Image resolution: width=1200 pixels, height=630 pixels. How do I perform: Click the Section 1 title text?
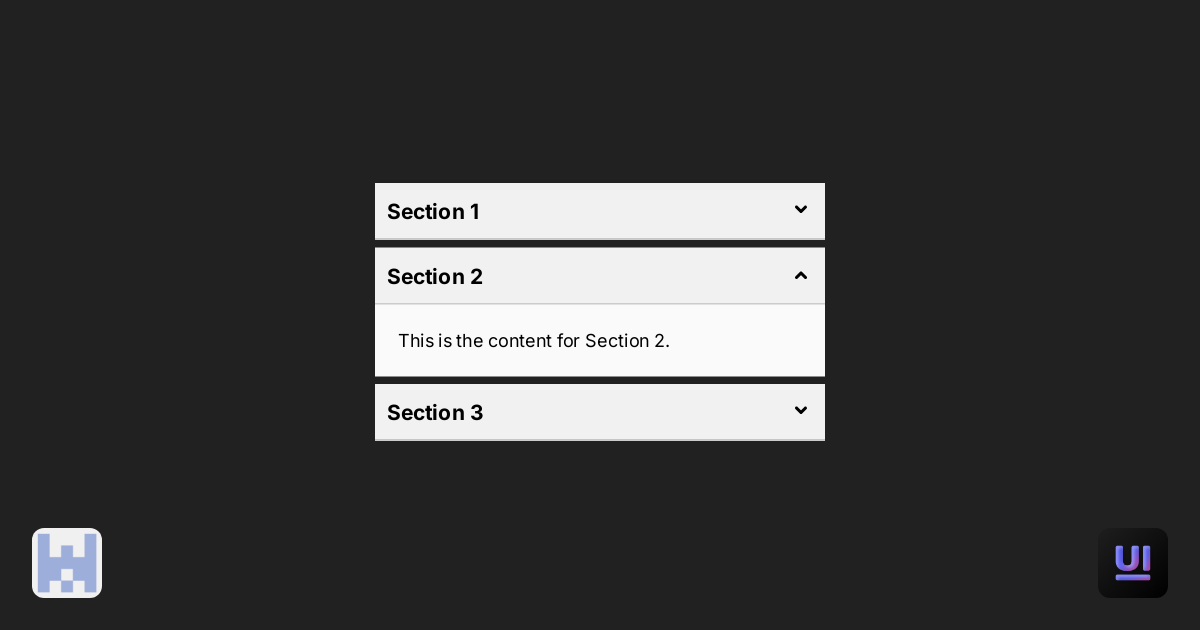pos(433,212)
